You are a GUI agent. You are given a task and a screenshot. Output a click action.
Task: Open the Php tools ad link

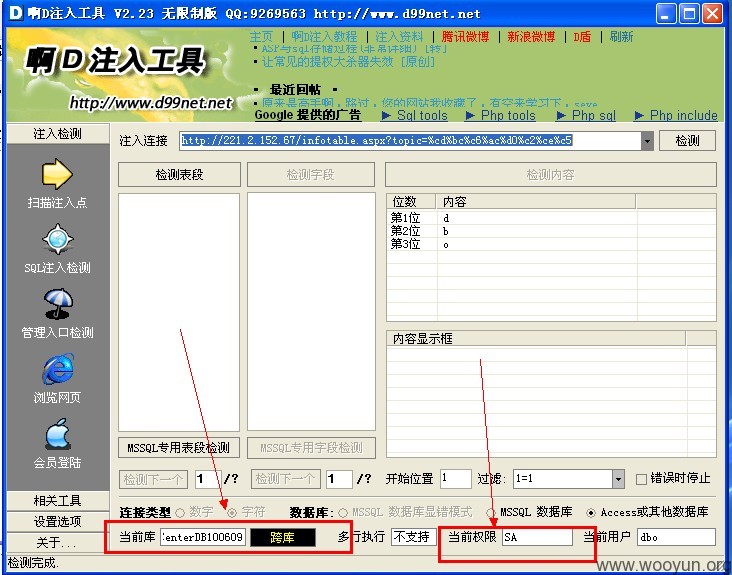click(500, 115)
